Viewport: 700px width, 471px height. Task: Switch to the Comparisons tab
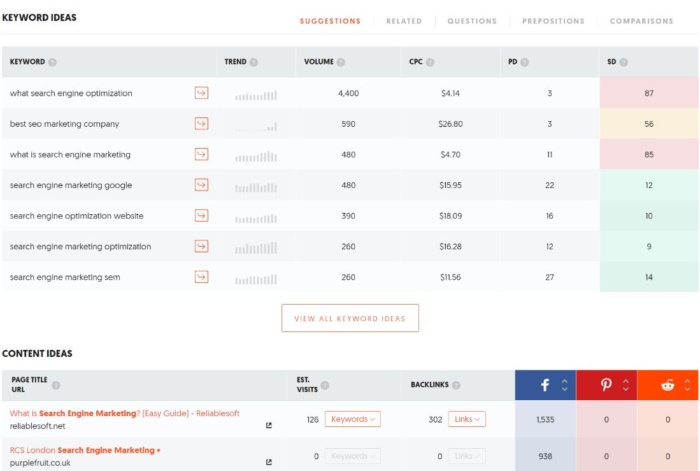tap(642, 21)
